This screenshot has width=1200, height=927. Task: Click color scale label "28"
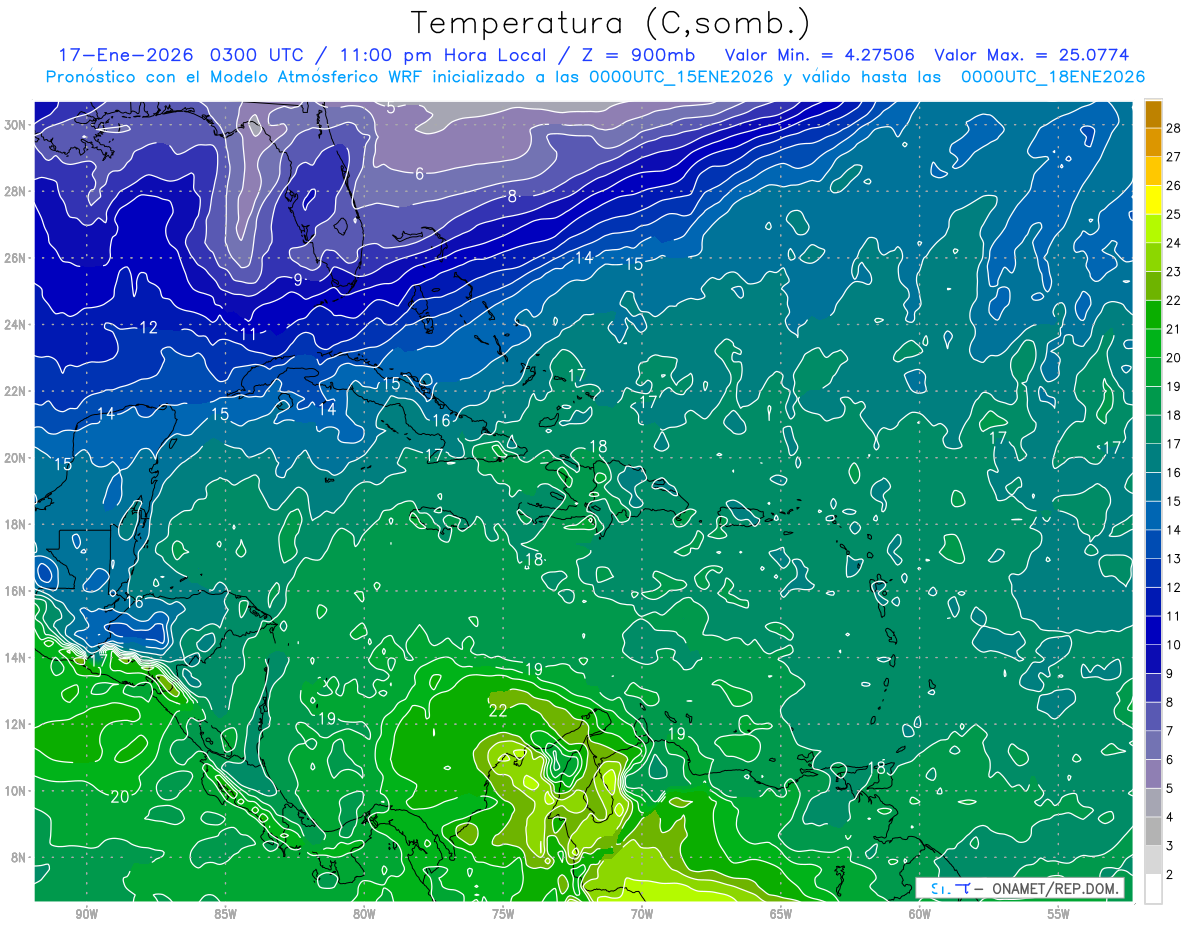1174,127
